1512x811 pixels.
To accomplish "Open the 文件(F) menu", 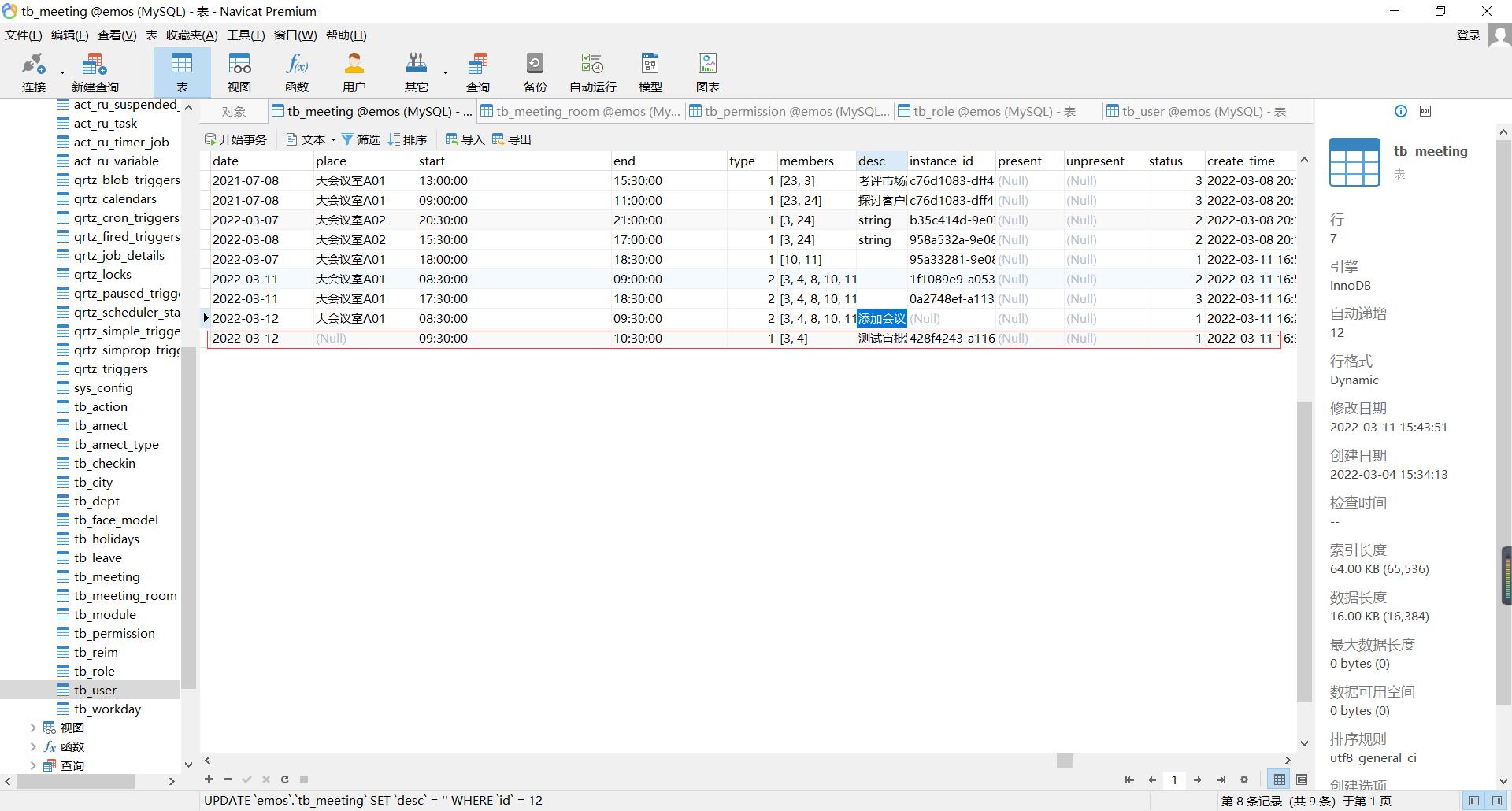I will click(x=23, y=35).
